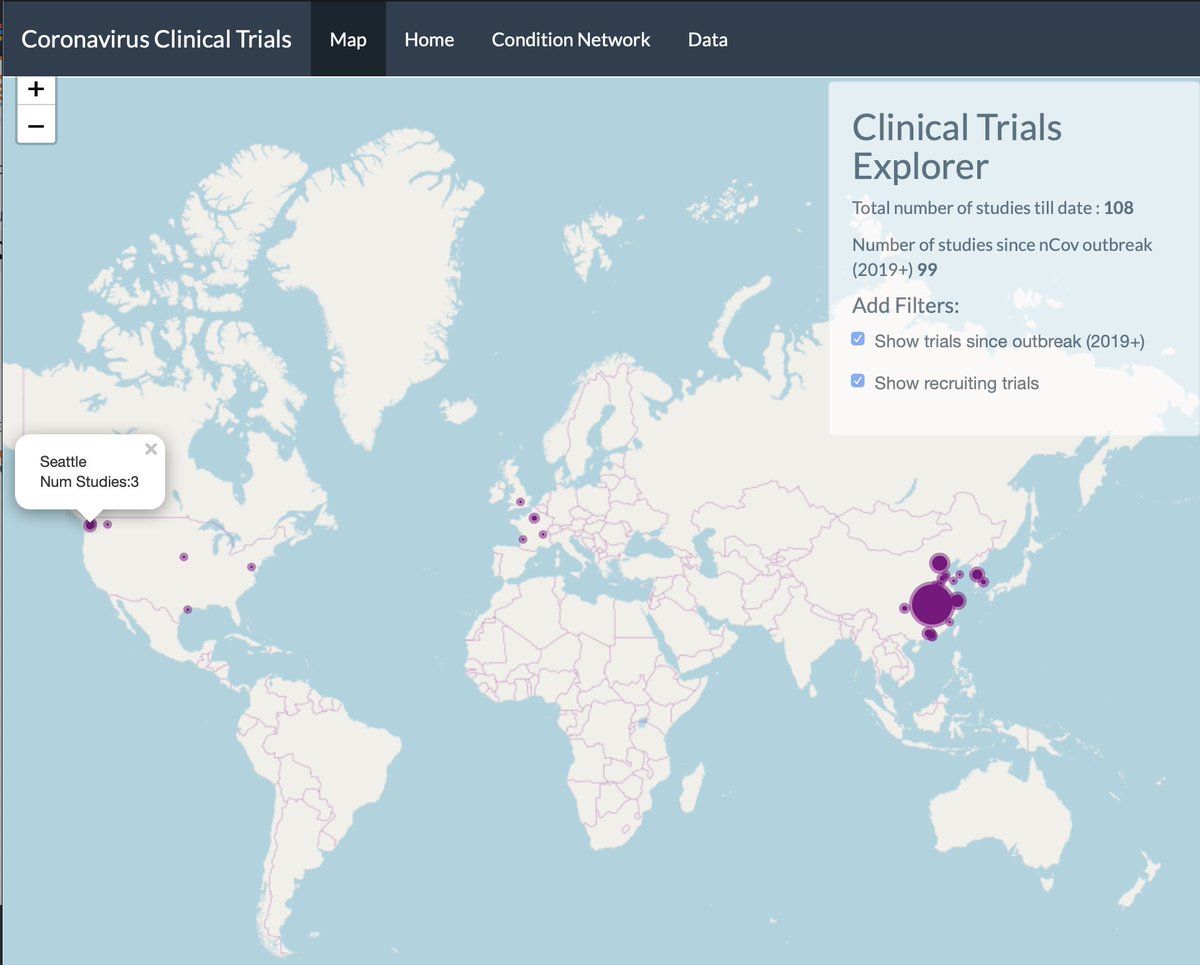Select the midwest US trial marker
1200x965 pixels.
coord(183,557)
